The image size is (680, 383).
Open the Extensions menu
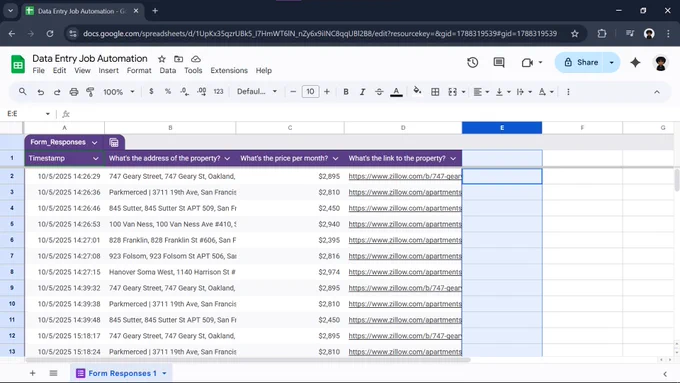point(229,70)
